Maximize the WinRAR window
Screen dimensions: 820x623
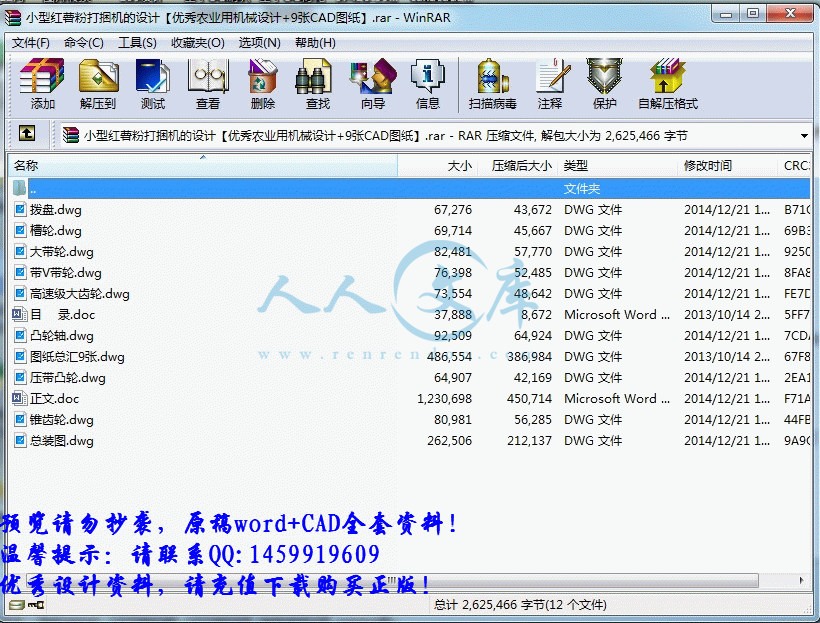click(x=753, y=15)
